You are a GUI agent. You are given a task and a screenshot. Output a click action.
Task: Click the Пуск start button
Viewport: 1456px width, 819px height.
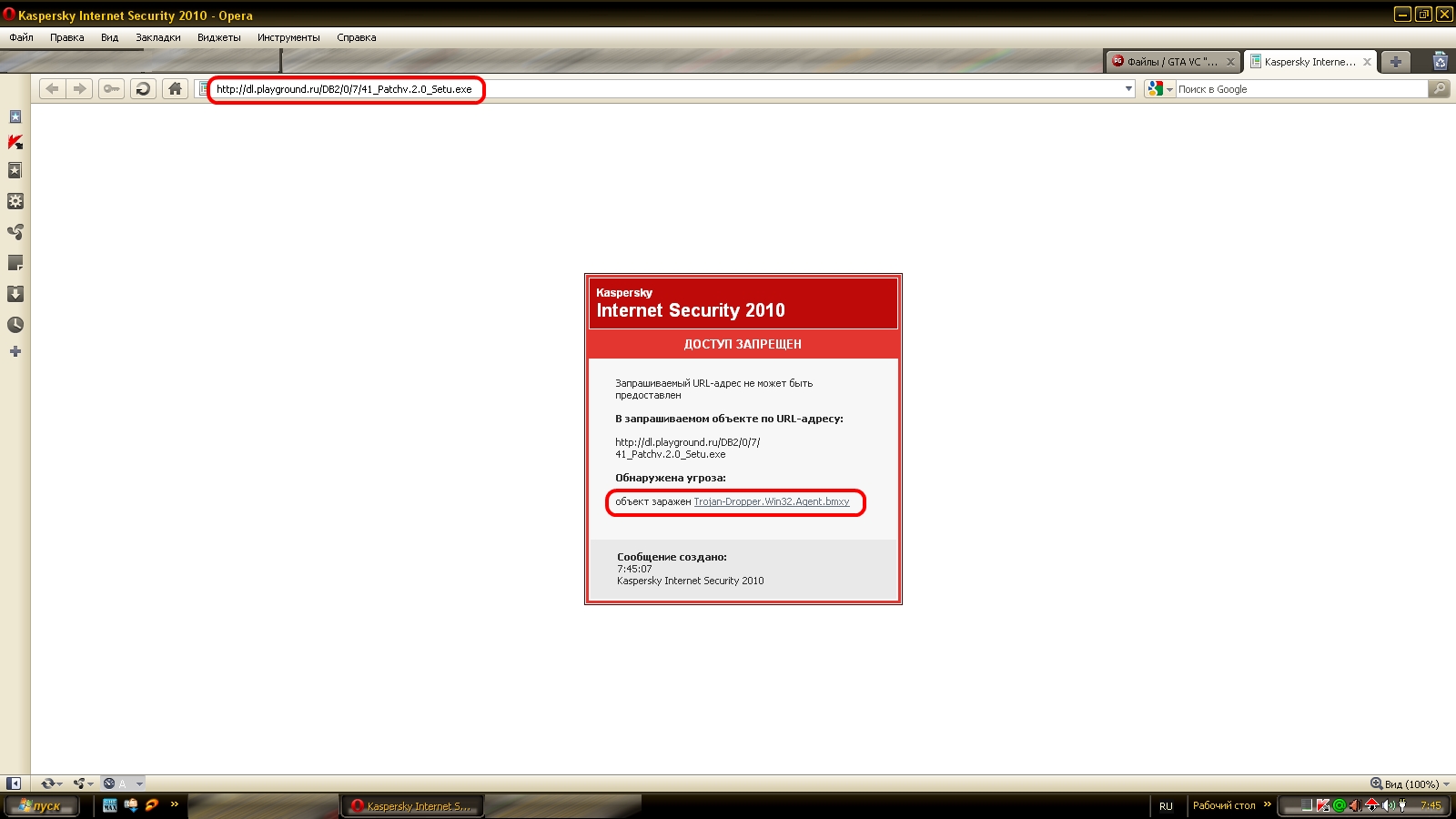click(42, 805)
